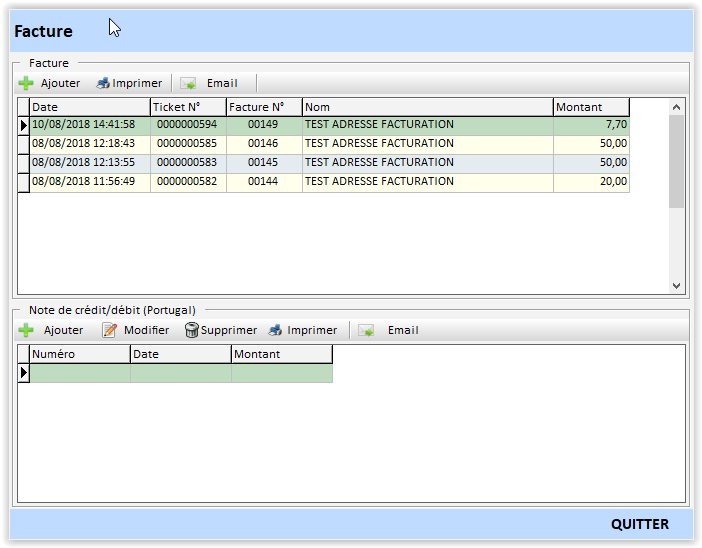Click the green plus Ajouter icon in Facture toolbar
The image size is (702, 548).
26,83
